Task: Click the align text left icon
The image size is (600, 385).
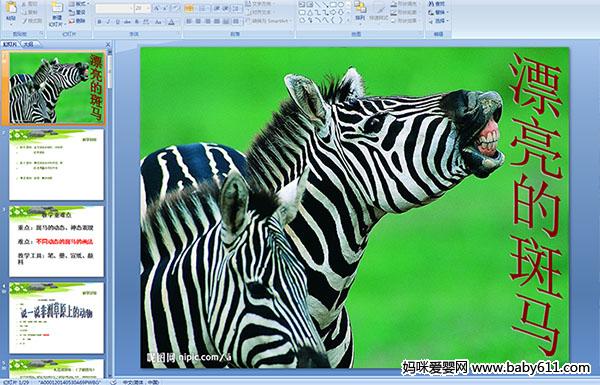Action: 189,21
